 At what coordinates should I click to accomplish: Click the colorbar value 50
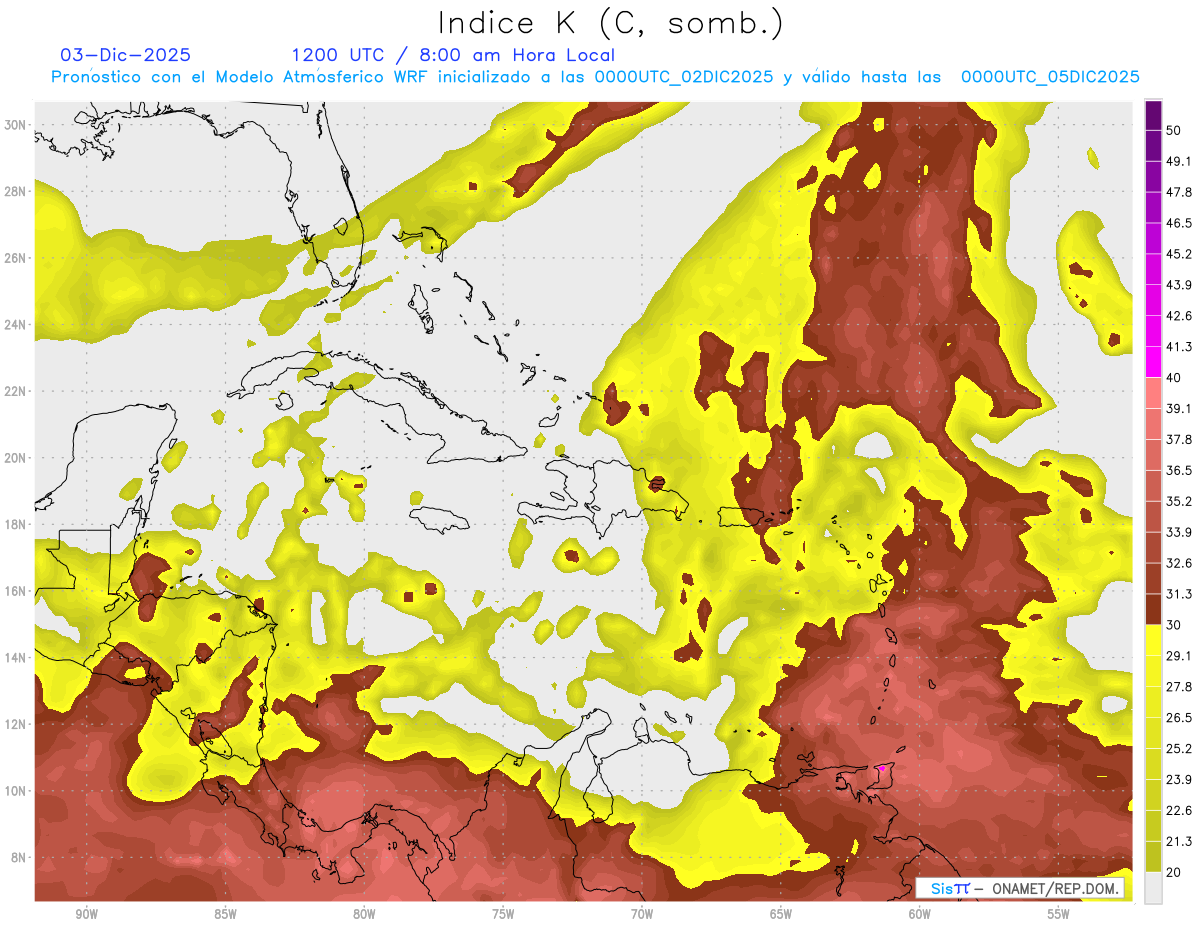(1175, 130)
